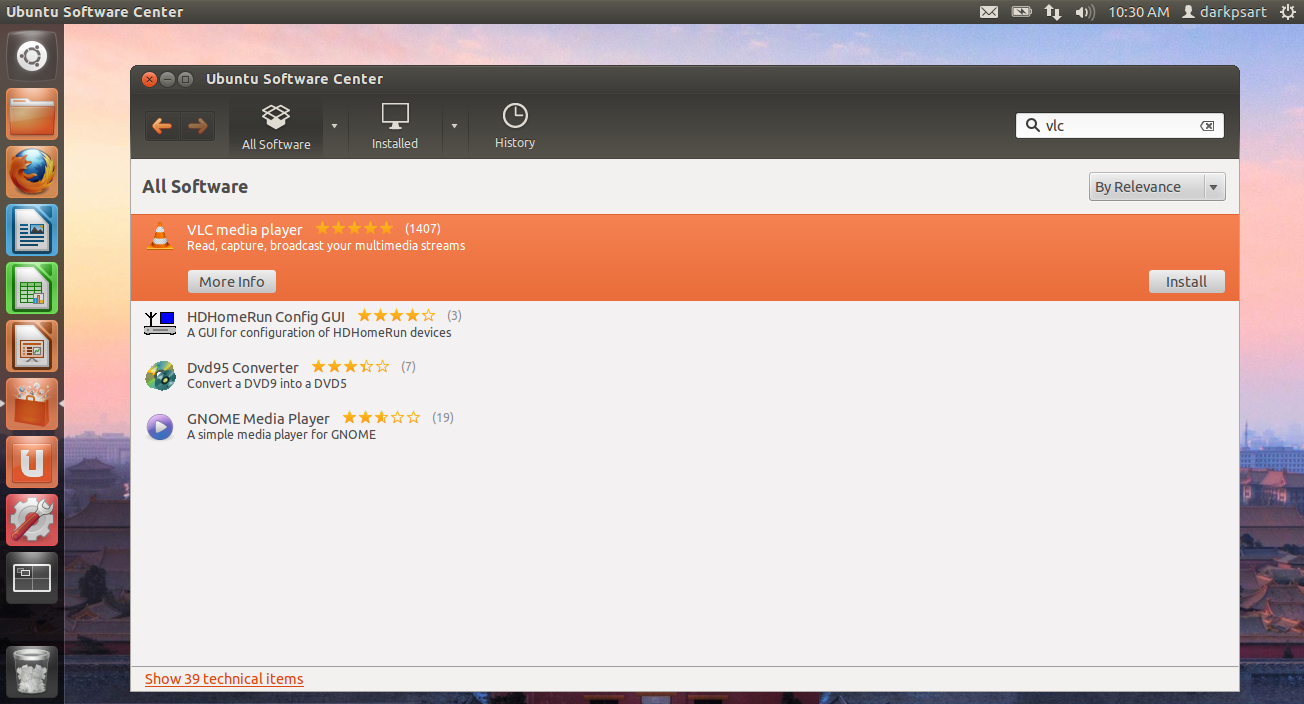Clear the search text with the clear icon
The image size is (1304, 704).
1207,126
